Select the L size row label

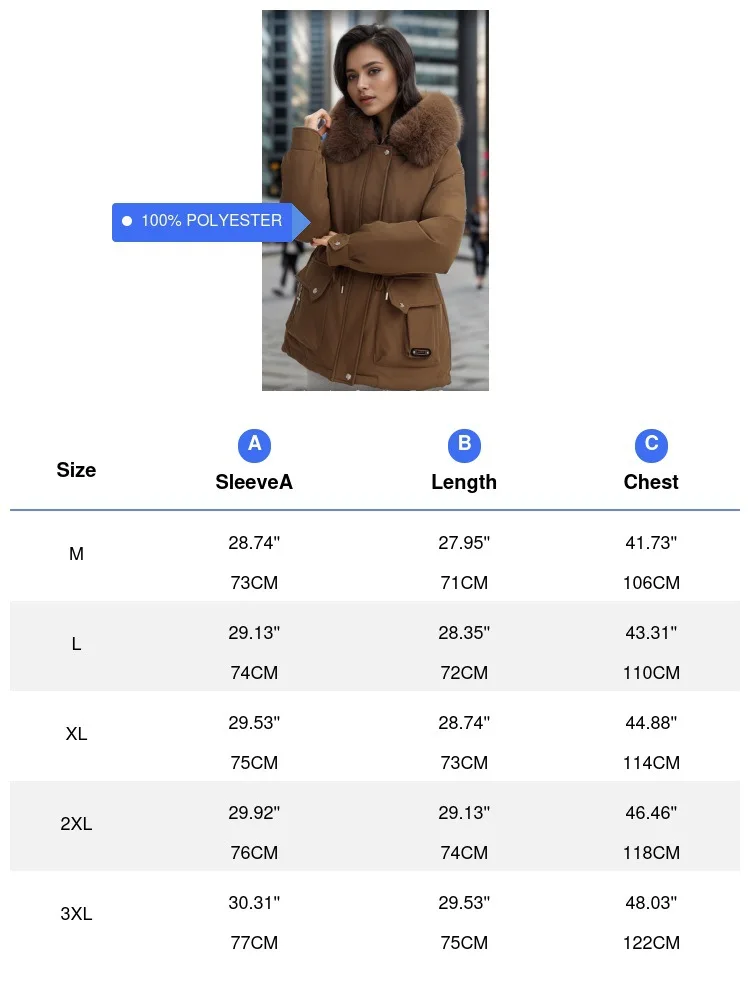coord(76,644)
